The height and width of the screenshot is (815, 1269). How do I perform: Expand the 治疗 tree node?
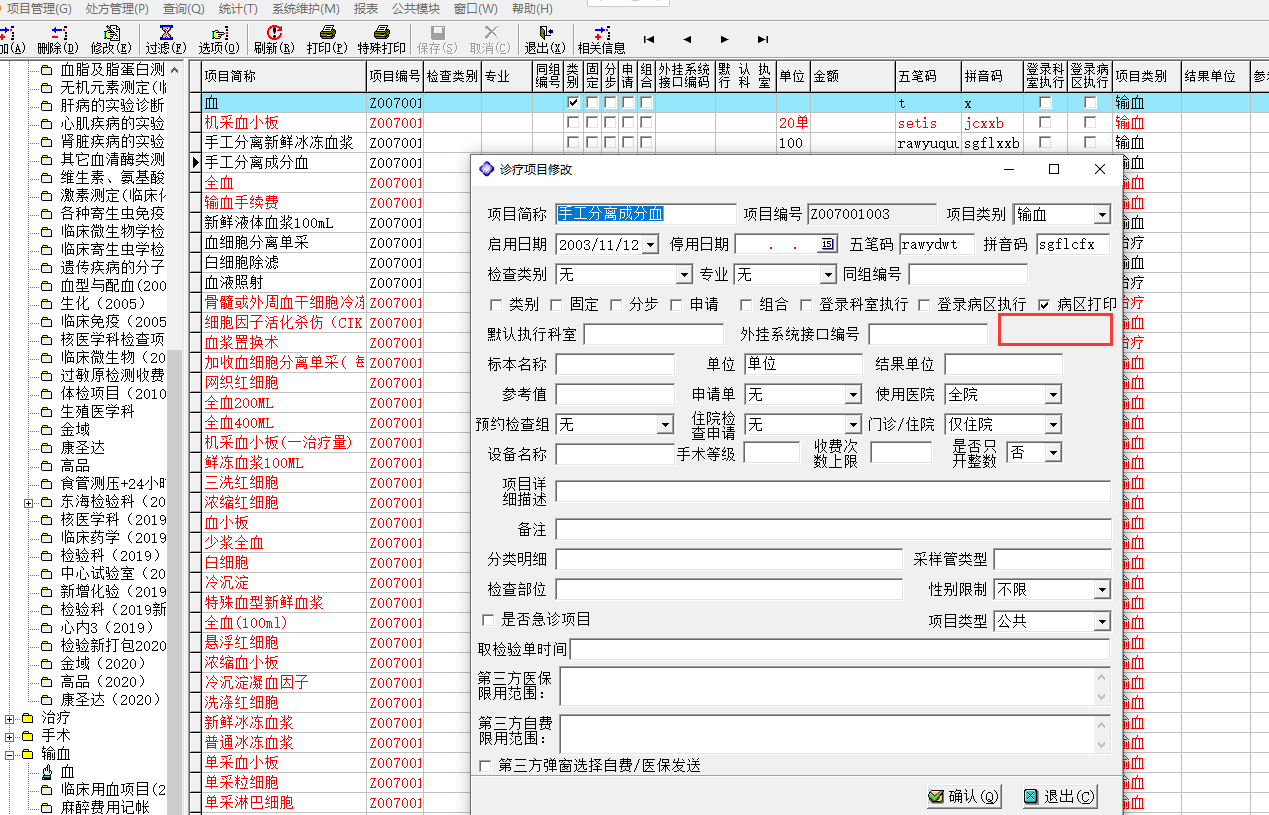pyautogui.click(x=10, y=718)
